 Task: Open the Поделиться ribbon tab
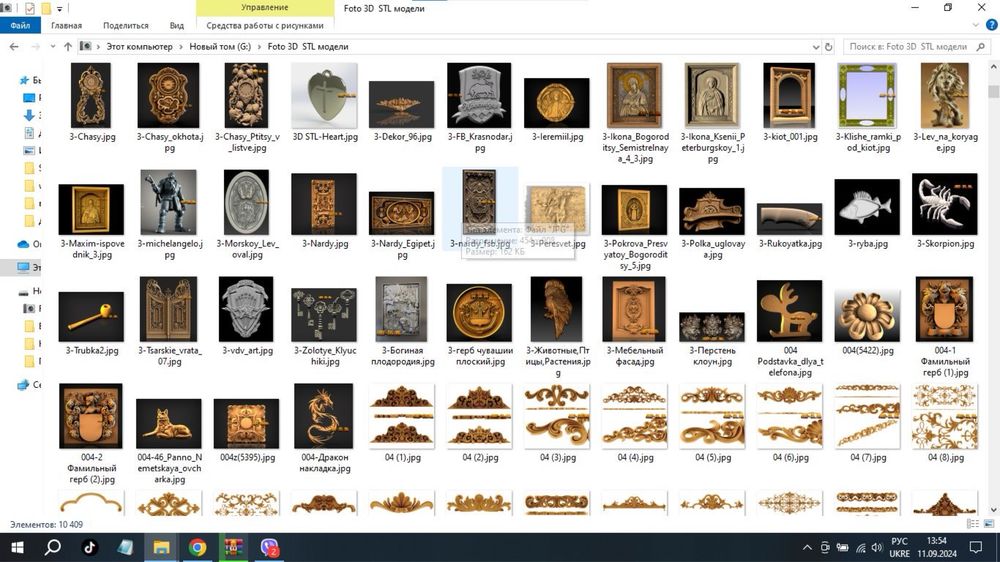click(x=126, y=26)
